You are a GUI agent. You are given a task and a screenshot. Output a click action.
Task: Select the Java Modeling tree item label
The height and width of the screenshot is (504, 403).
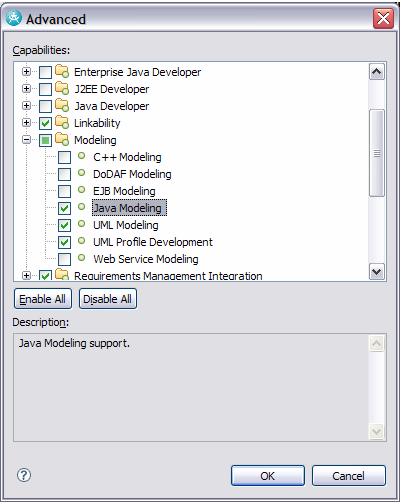click(129, 208)
